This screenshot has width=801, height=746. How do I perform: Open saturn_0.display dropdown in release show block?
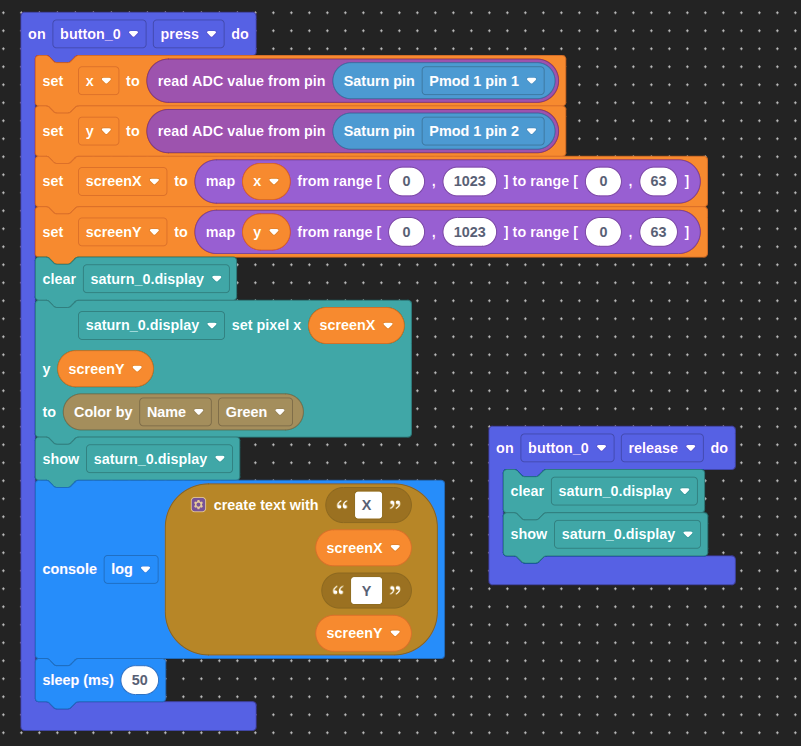pos(627,534)
